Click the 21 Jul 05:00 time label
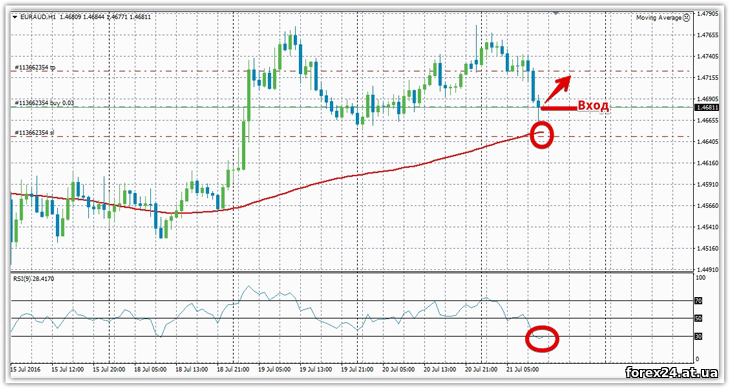Screen dimensions: 729x388 pyautogui.click(x=523, y=369)
